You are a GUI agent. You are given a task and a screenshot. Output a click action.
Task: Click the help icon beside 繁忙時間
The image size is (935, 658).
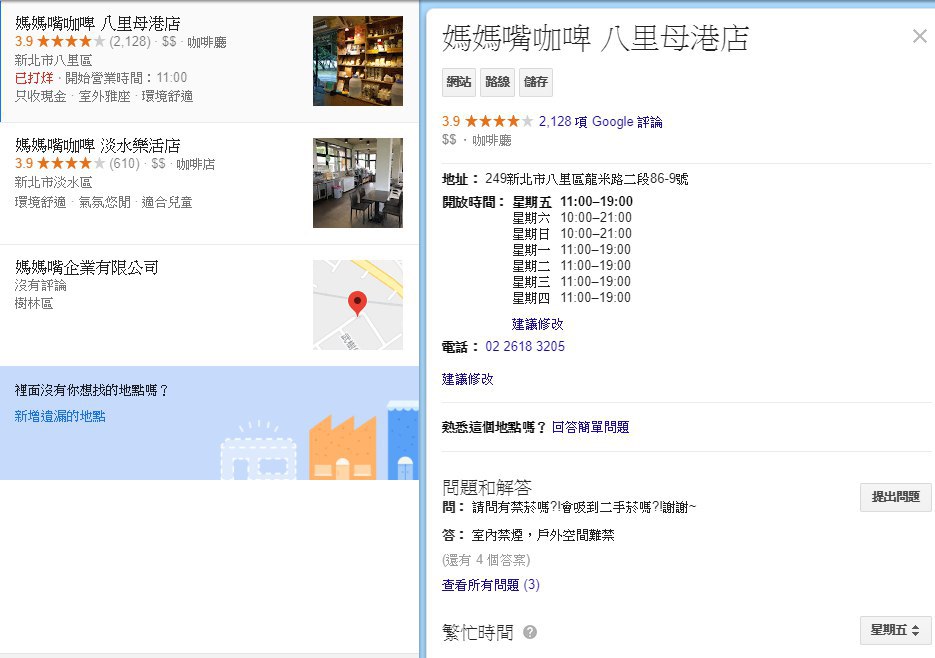point(530,632)
